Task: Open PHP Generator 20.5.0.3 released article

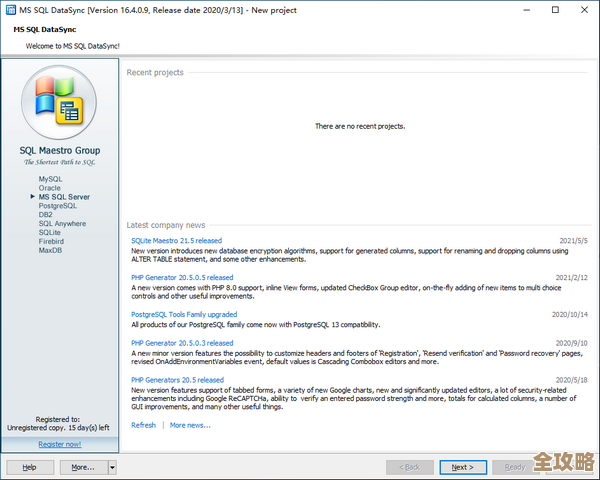Action: click(182, 343)
